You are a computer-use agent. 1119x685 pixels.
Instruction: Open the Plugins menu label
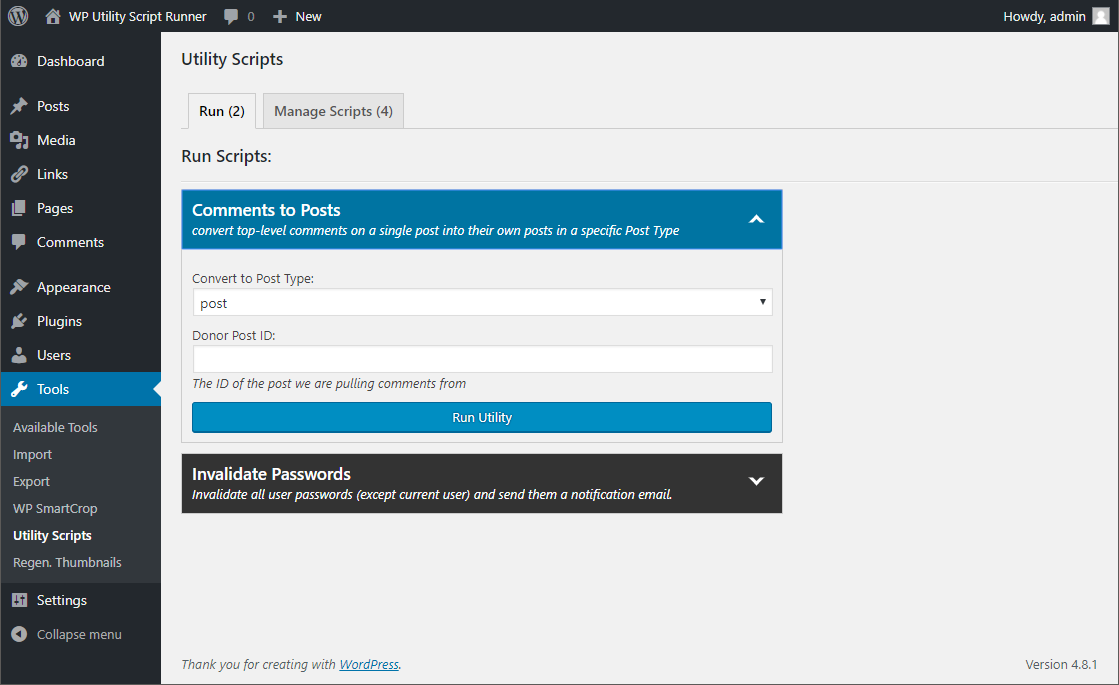click(59, 321)
